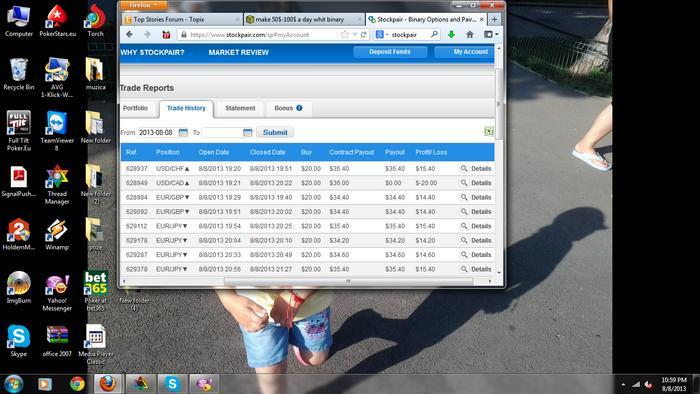The height and width of the screenshot is (394, 700).
Task: Click Firefox home button
Action: [470, 34]
